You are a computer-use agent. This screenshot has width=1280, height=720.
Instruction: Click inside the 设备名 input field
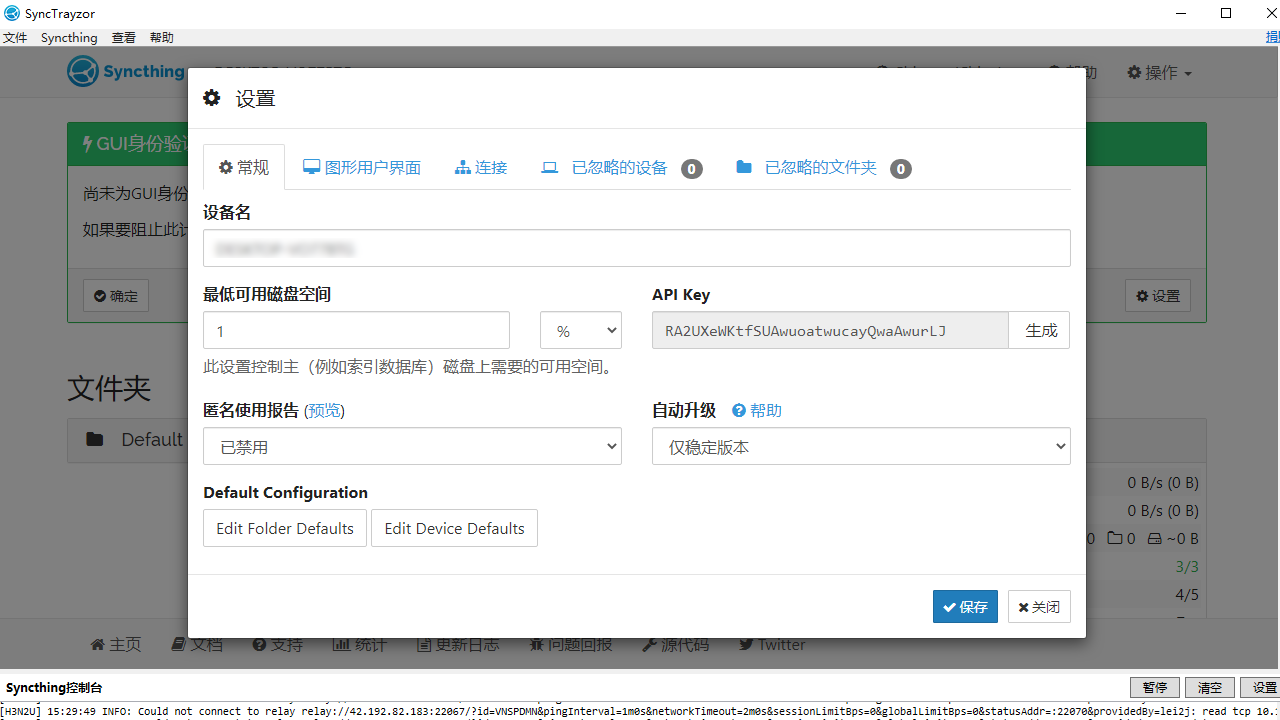pos(637,248)
